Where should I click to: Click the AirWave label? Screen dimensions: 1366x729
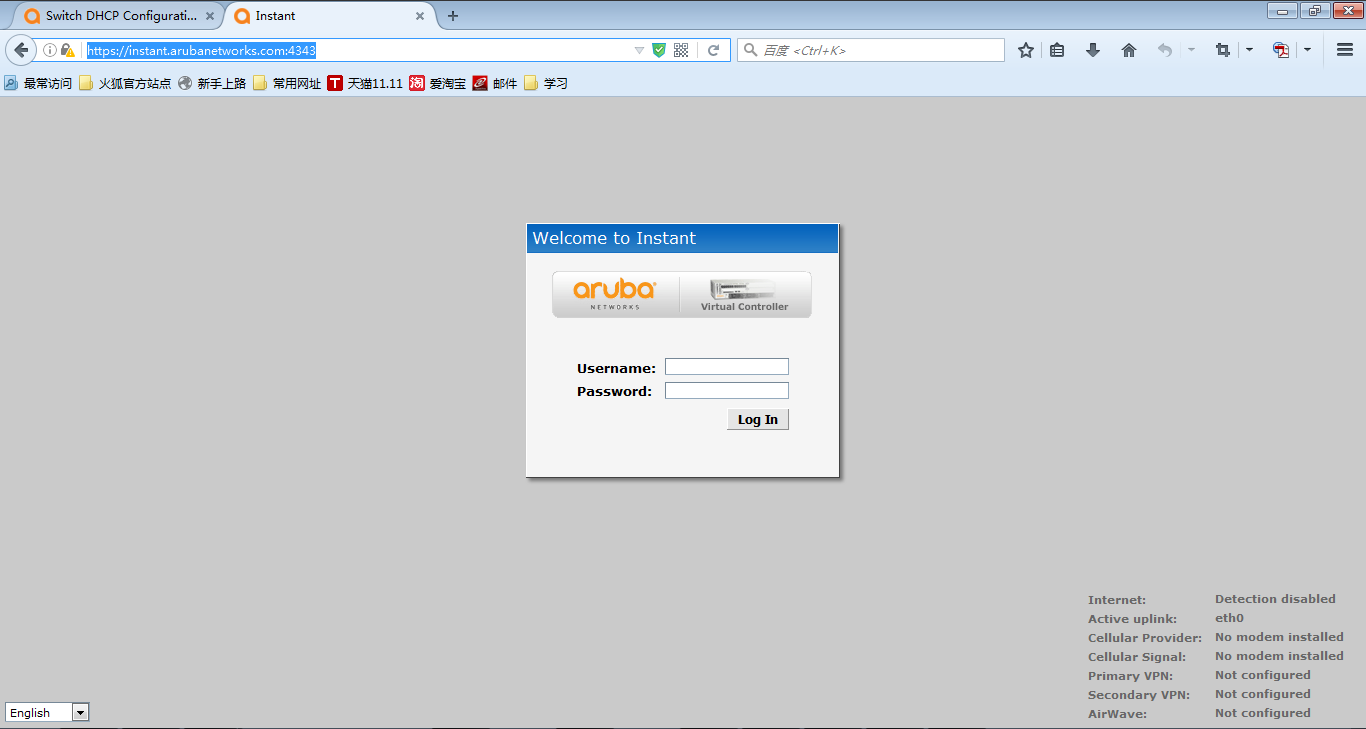pos(1117,714)
